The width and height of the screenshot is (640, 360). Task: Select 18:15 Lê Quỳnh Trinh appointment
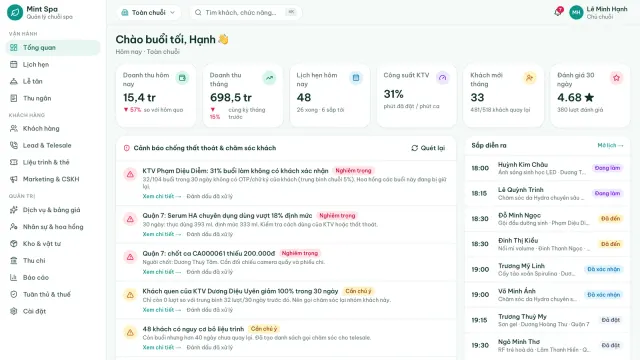tap(547, 193)
